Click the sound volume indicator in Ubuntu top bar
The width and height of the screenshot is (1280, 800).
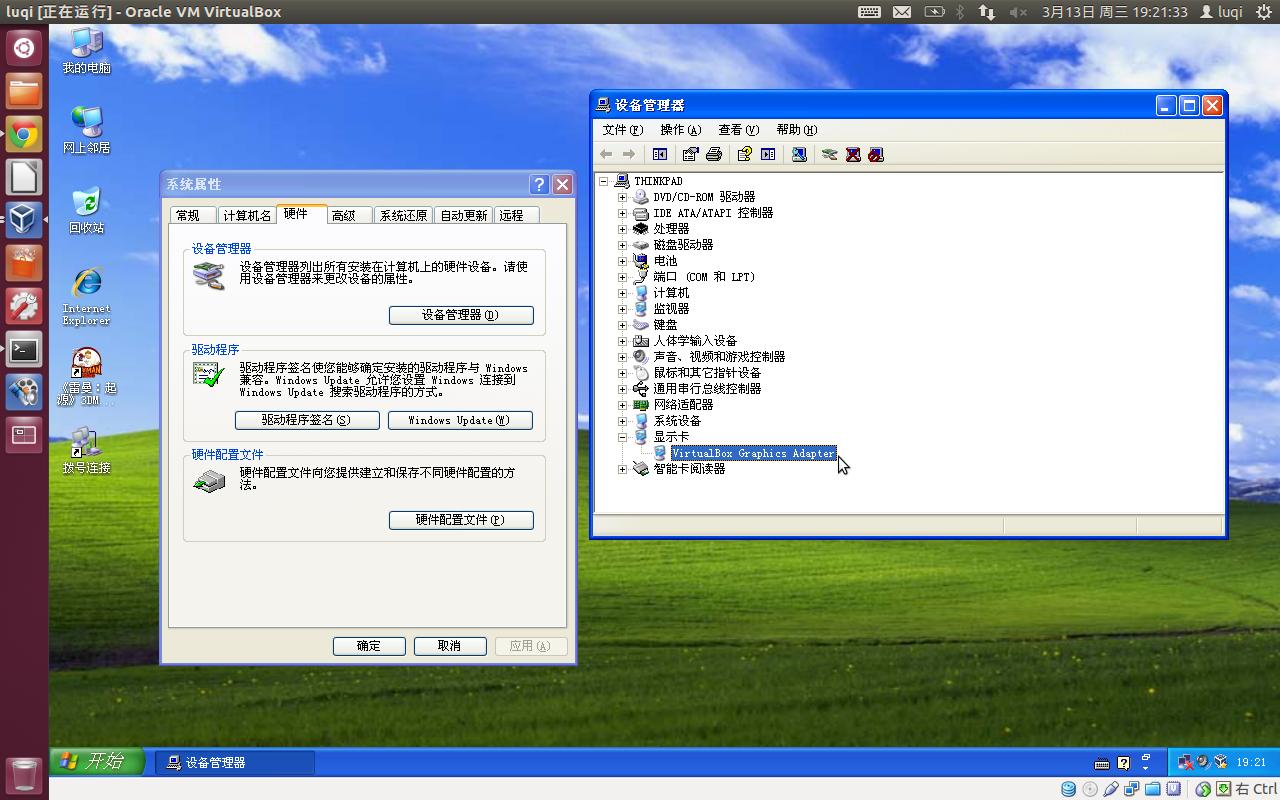[1018, 12]
